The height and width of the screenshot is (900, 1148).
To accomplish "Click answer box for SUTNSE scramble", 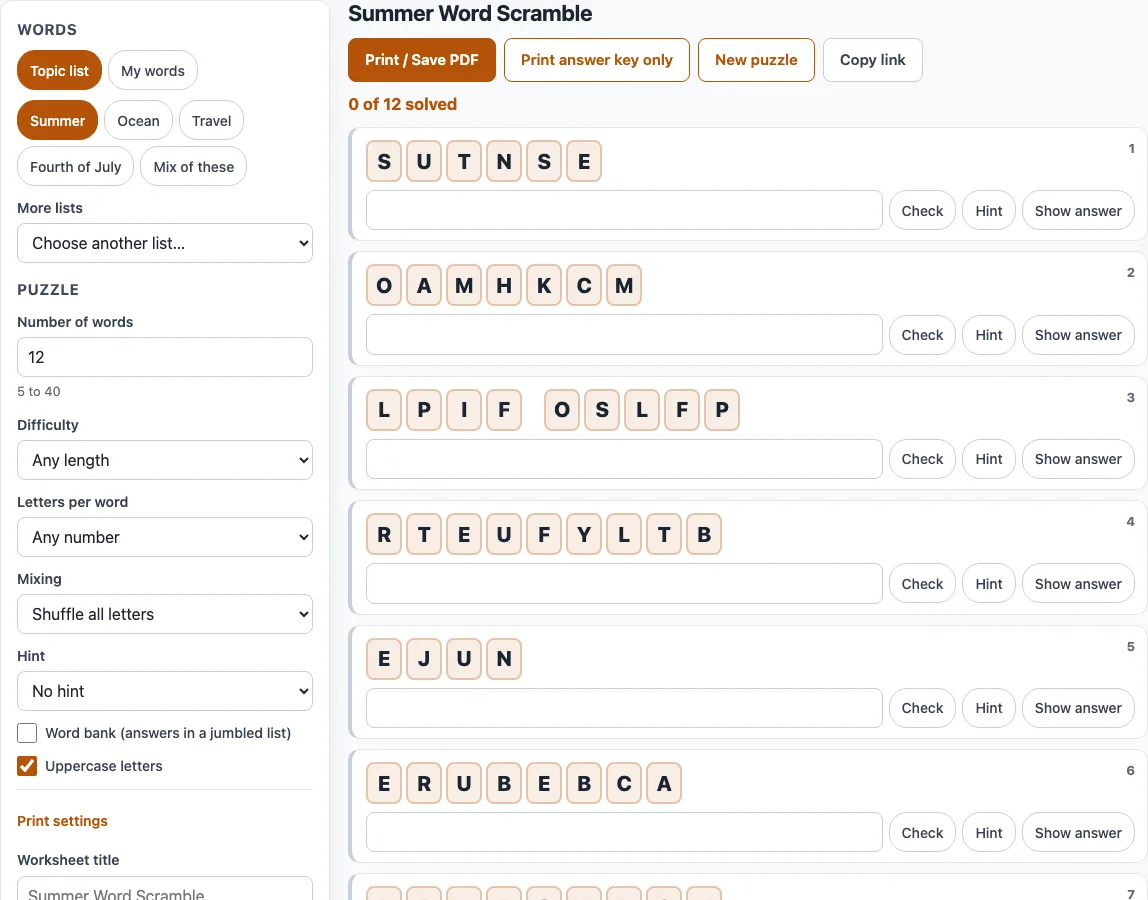I will pos(625,210).
